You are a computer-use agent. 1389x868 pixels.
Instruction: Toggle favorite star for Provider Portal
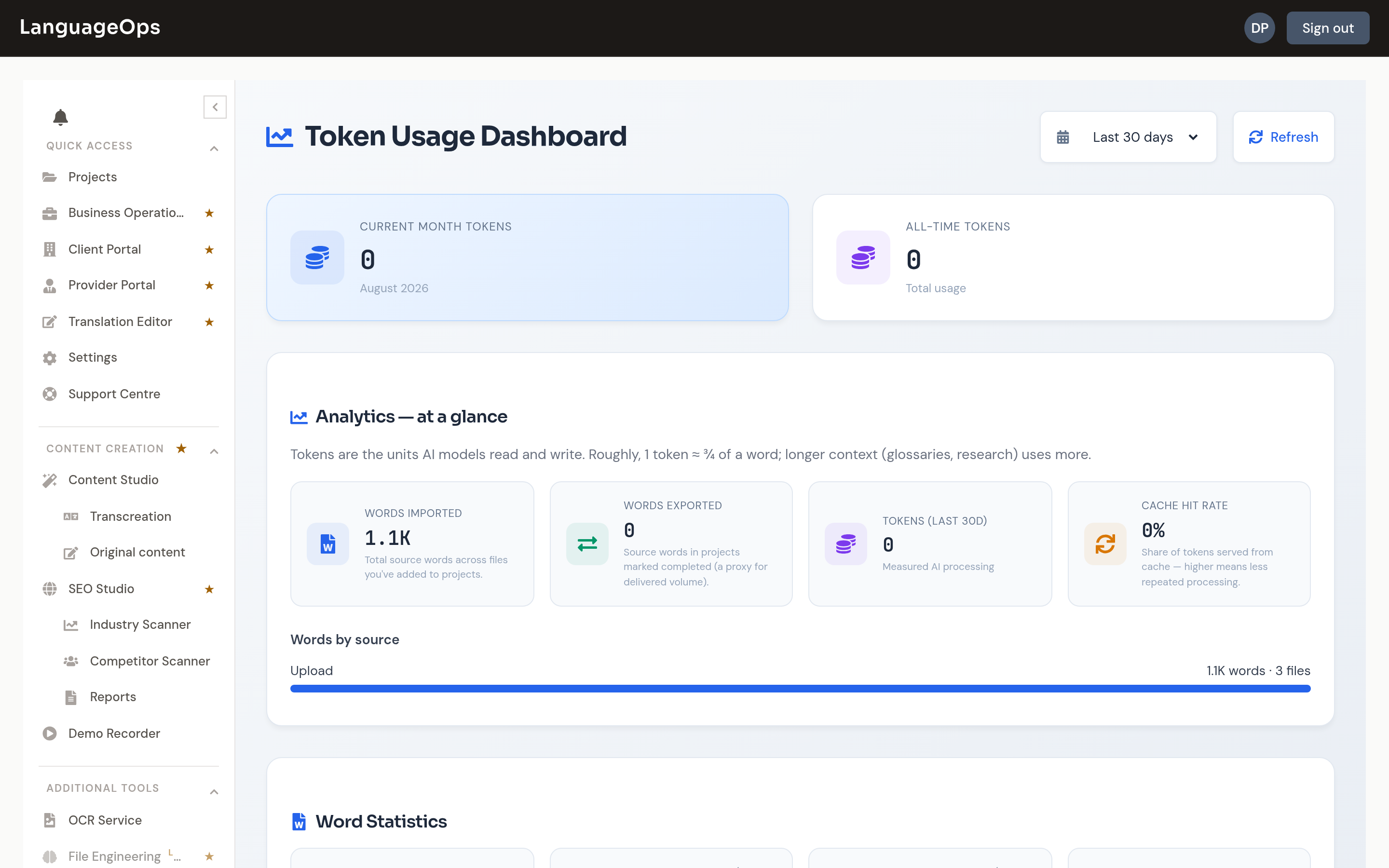209,285
